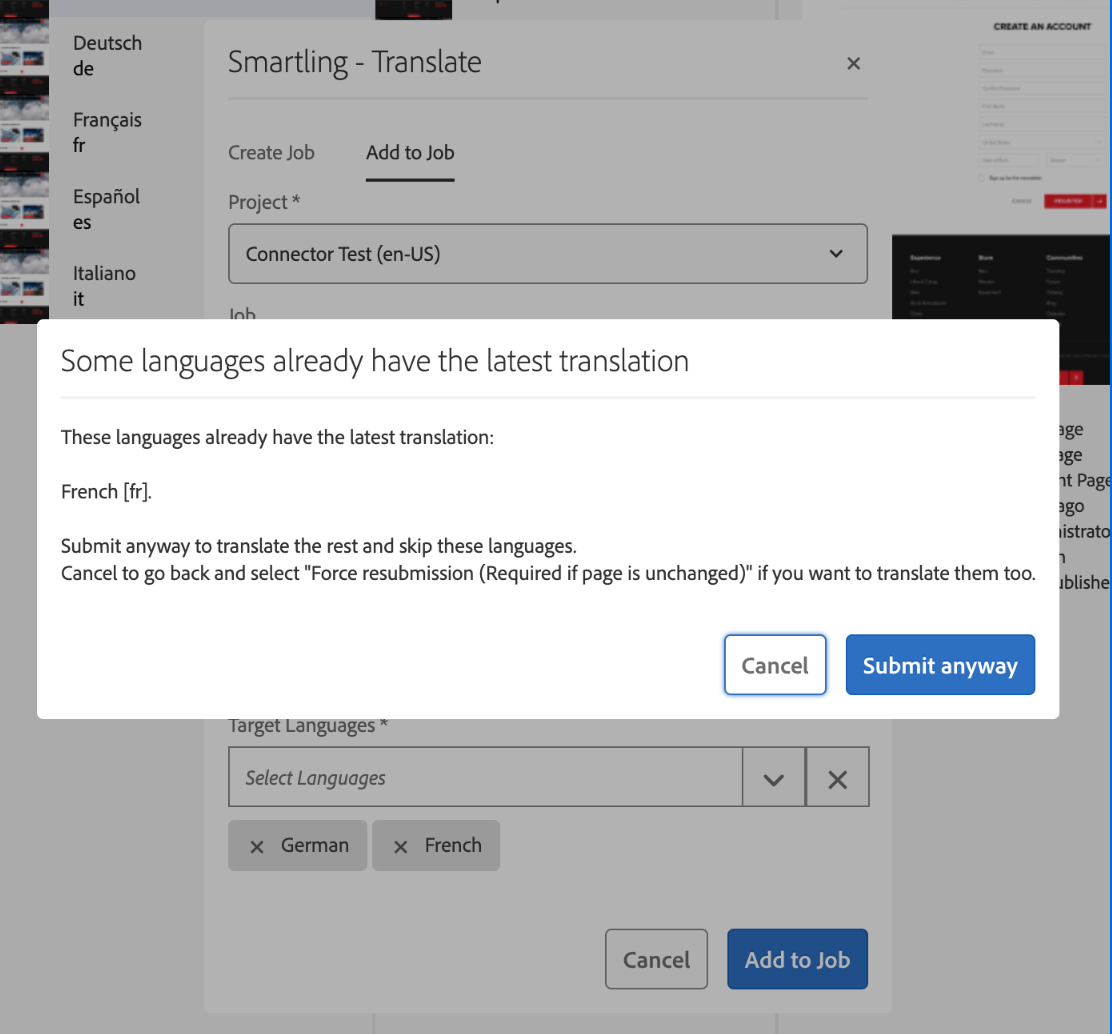Click the Submit anyway button
Viewport: 1112px width, 1034px height.
pos(940,665)
